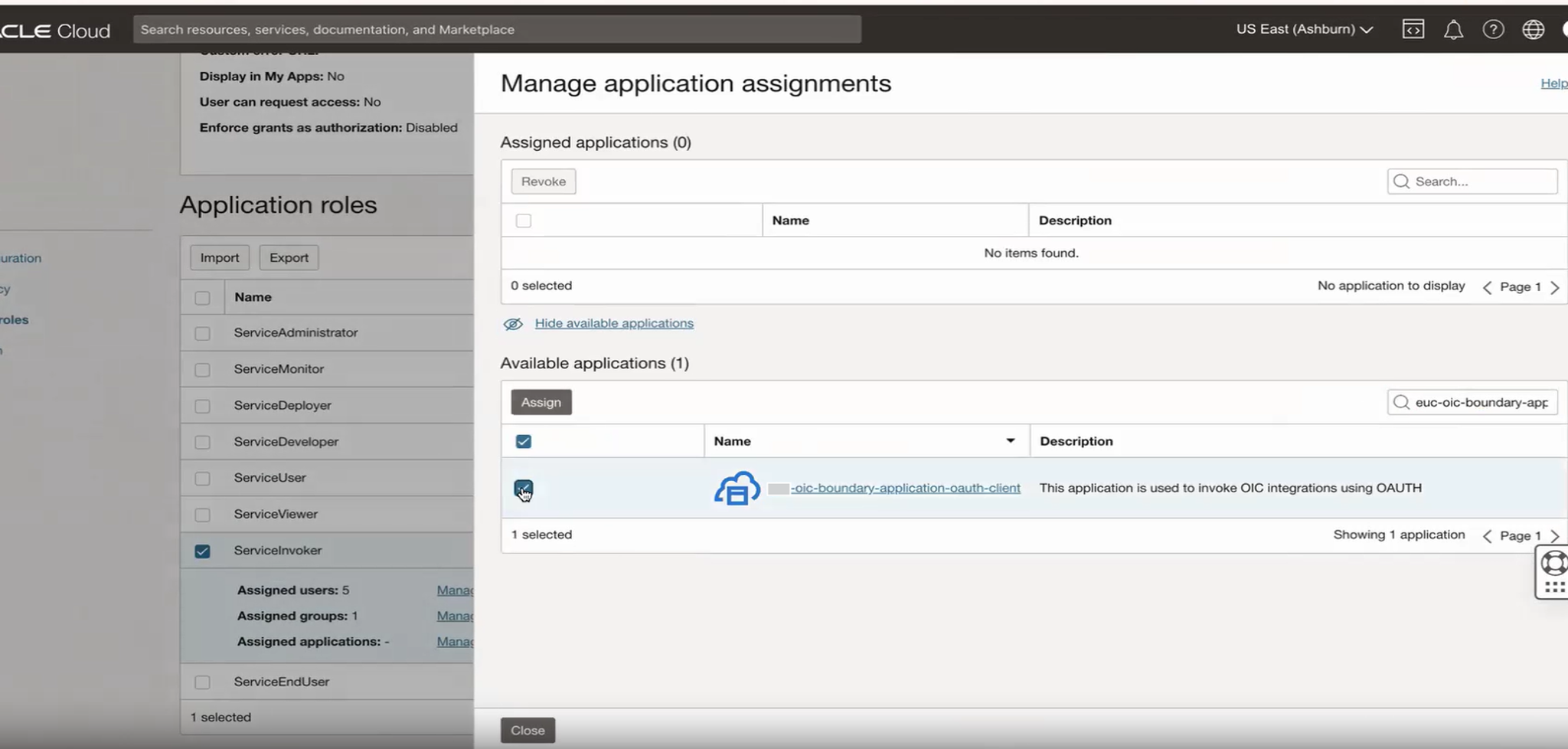The image size is (1568, 749).
Task: Click the Help link at top right
Action: click(x=1553, y=83)
